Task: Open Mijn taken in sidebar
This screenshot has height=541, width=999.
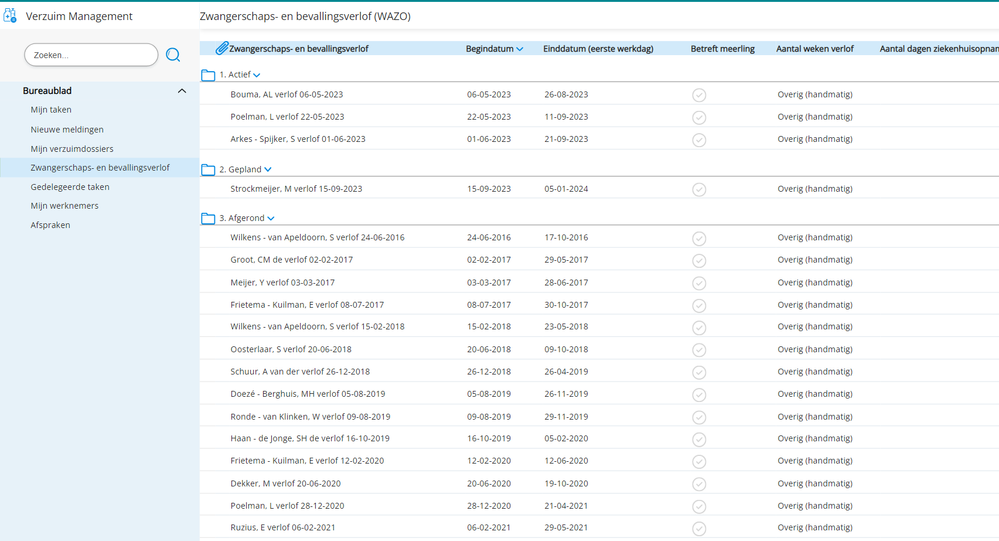Action: 51,110
